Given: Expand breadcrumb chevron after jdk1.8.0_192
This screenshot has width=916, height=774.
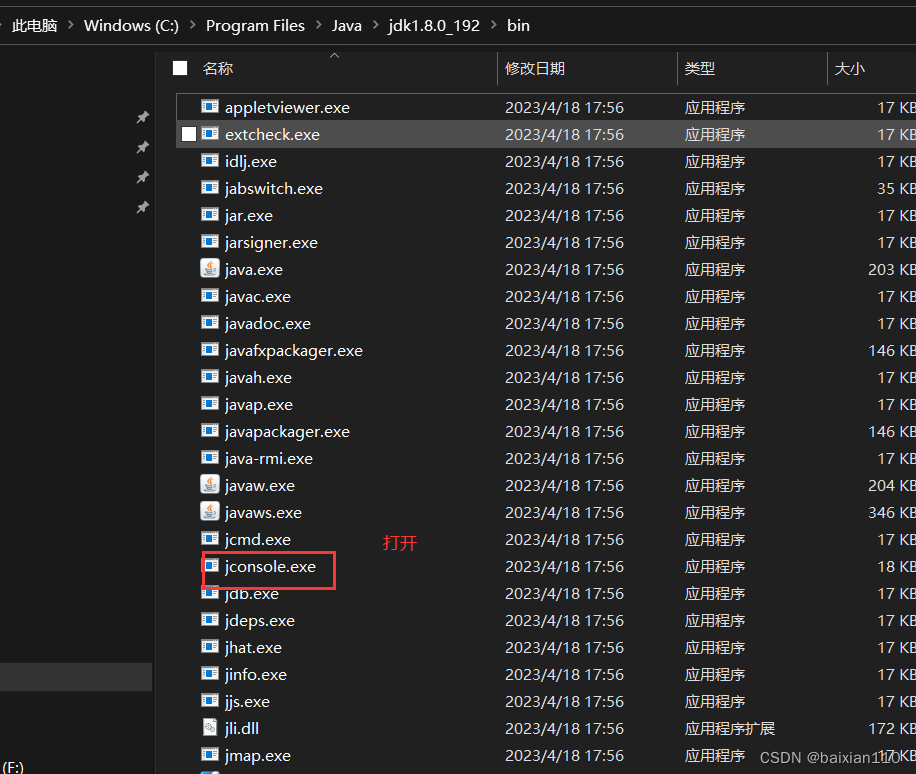Looking at the screenshot, I should coord(494,25).
